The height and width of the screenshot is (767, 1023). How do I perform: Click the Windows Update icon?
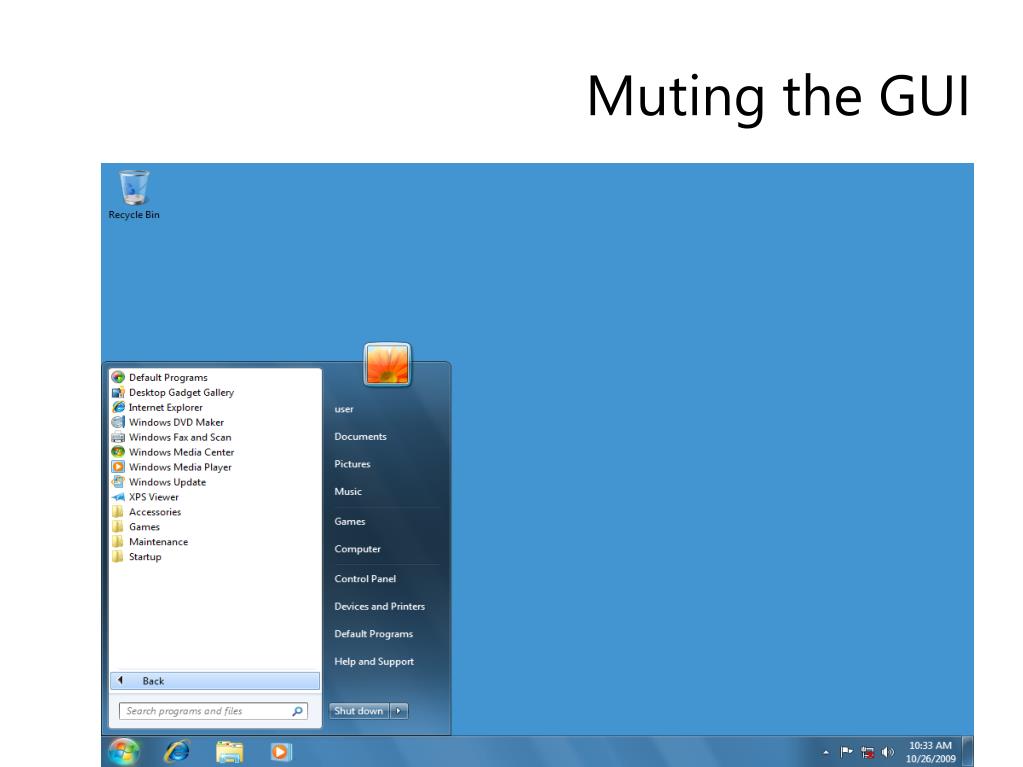(x=118, y=482)
